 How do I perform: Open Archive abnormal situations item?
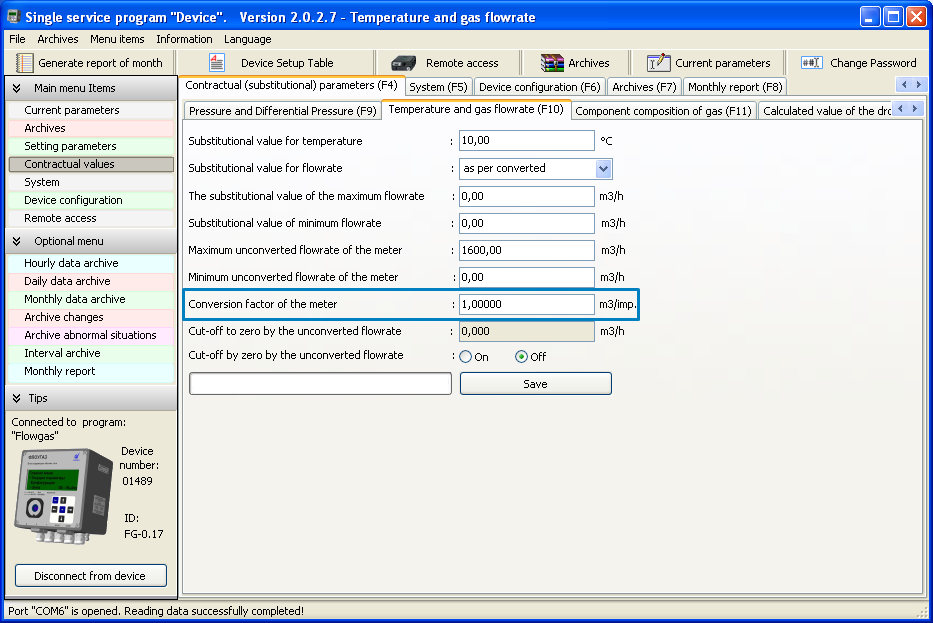click(x=91, y=335)
